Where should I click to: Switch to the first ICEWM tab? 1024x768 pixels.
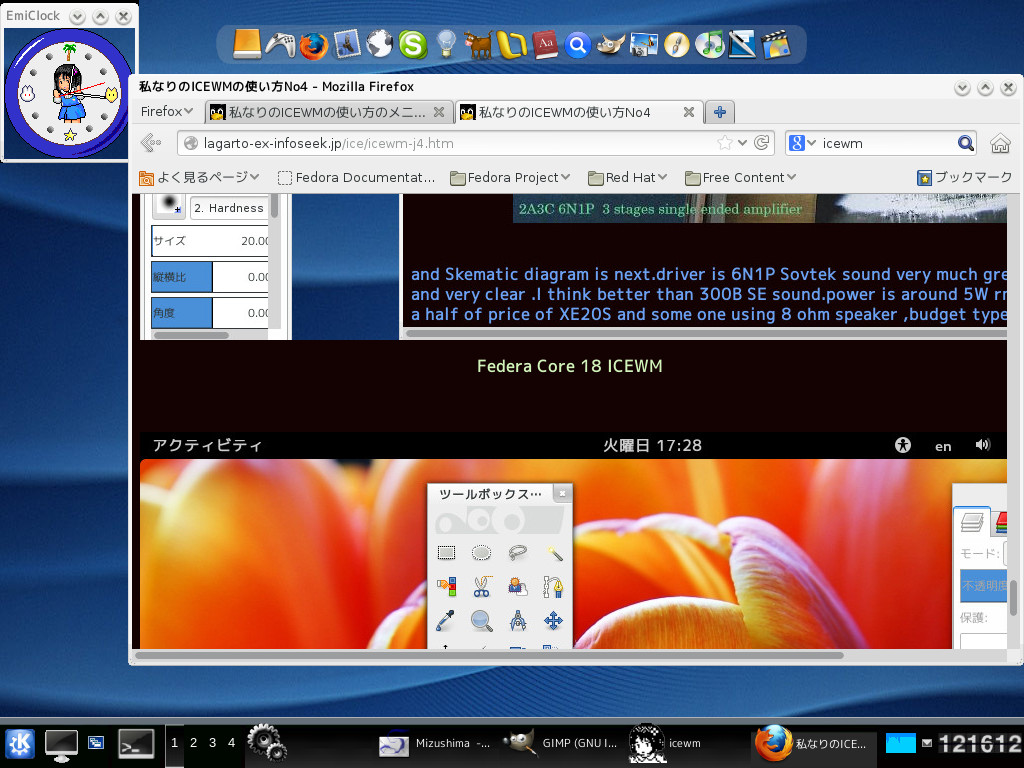[327, 112]
